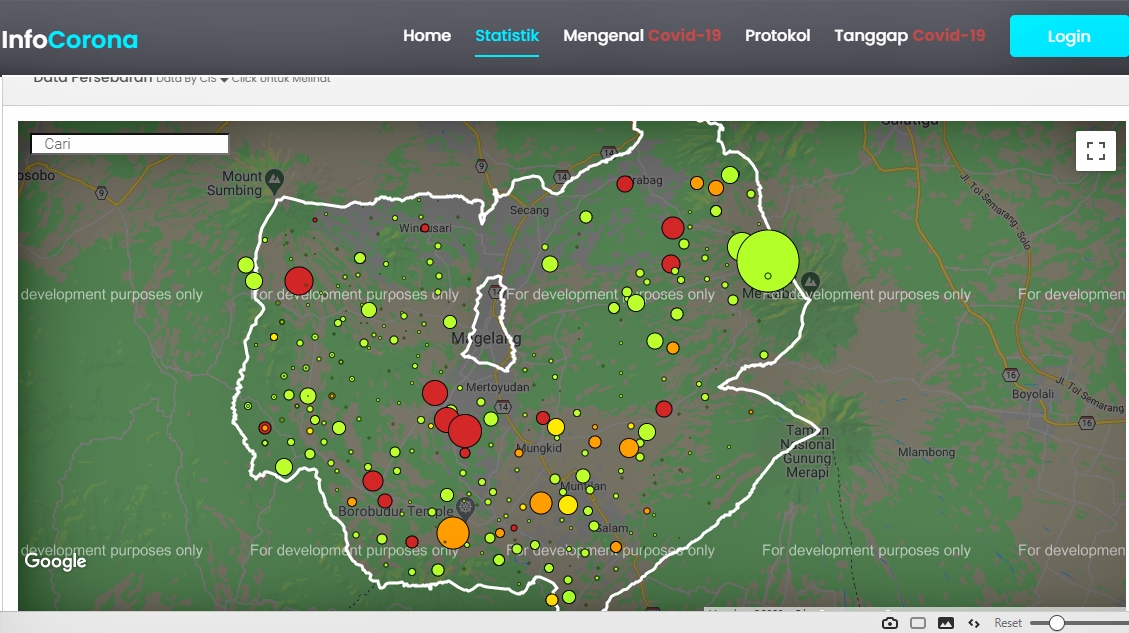1129x633 pixels.
Task: Click route 16 shield above Boyolali
Action: tap(1011, 374)
